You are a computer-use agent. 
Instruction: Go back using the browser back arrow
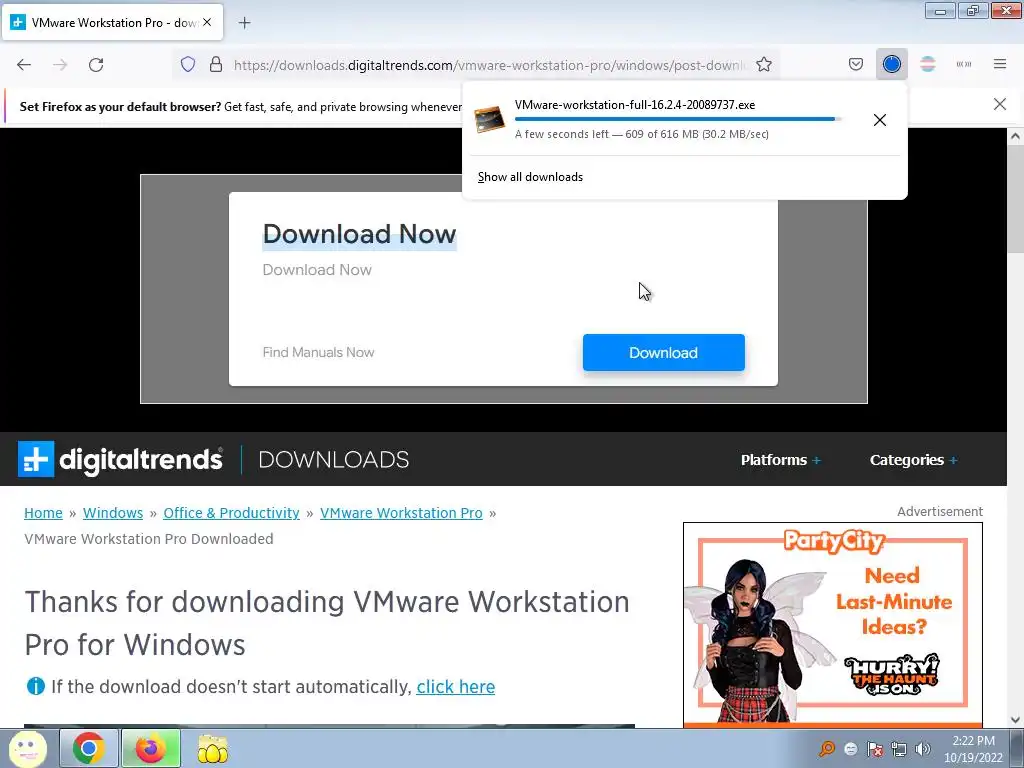24,65
